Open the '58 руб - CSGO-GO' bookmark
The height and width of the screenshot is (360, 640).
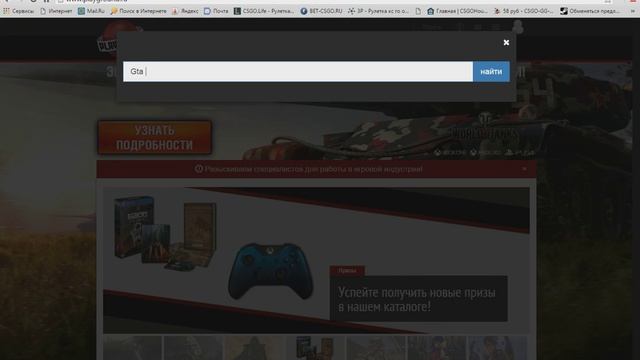pos(523,11)
